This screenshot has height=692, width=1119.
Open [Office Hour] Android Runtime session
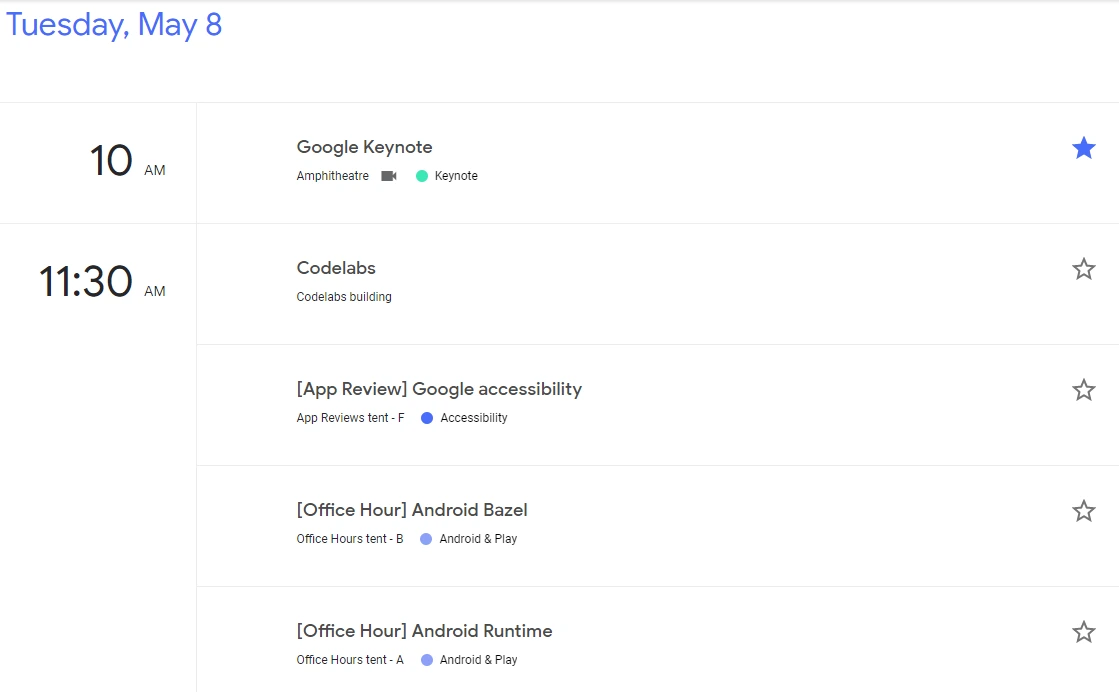click(x=424, y=631)
